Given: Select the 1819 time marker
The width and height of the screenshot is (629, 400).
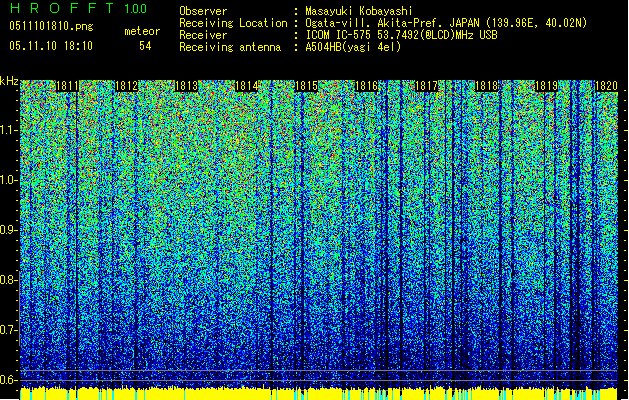Looking at the screenshot, I should tap(546, 86).
